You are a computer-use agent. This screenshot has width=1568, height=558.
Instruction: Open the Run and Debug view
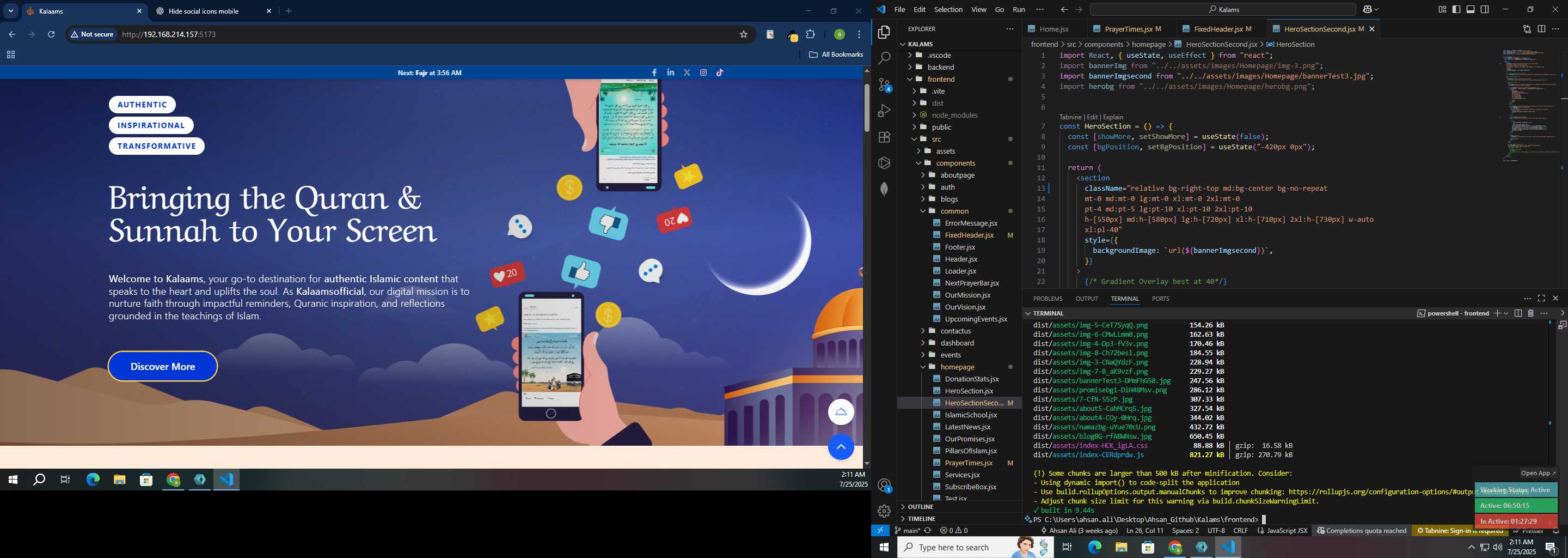pos(884,111)
